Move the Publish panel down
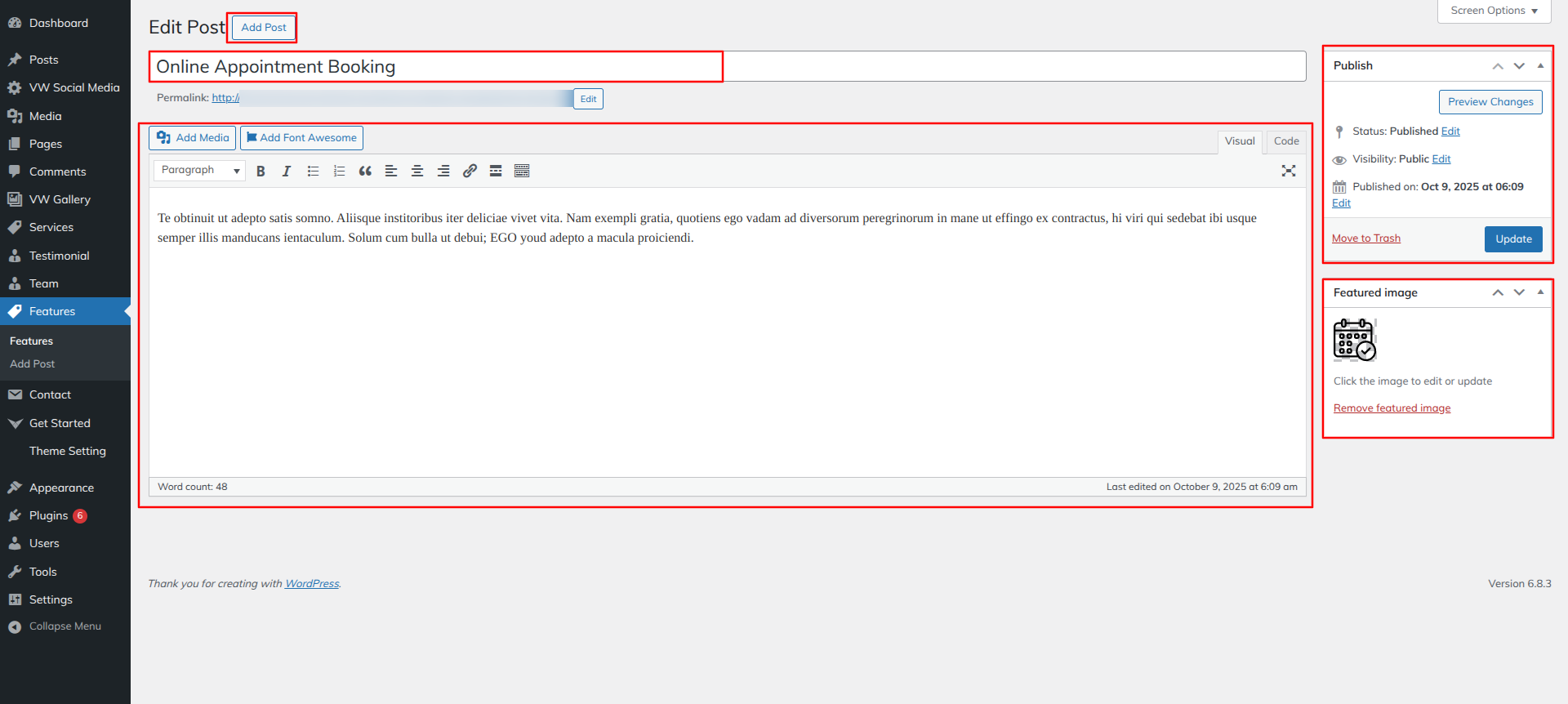 coord(1519,65)
